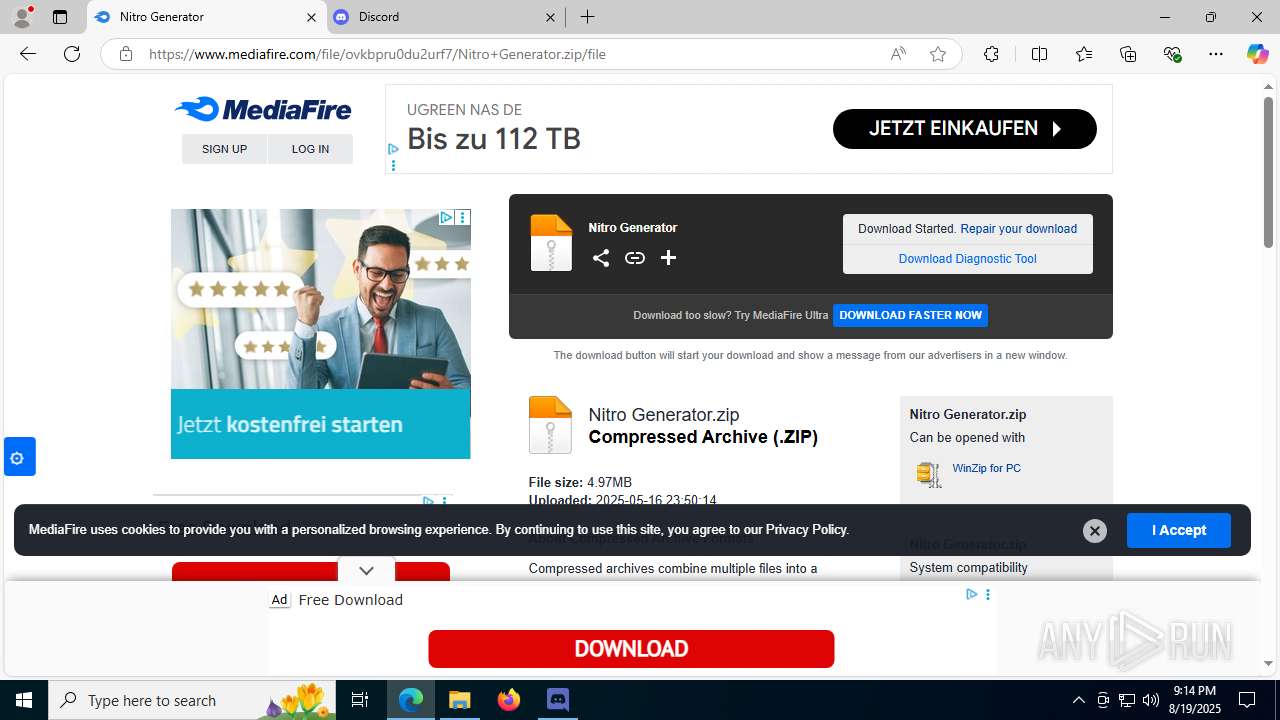This screenshot has height=720, width=1280.
Task: Collapse the bottom ad with chevron
Action: point(366,570)
